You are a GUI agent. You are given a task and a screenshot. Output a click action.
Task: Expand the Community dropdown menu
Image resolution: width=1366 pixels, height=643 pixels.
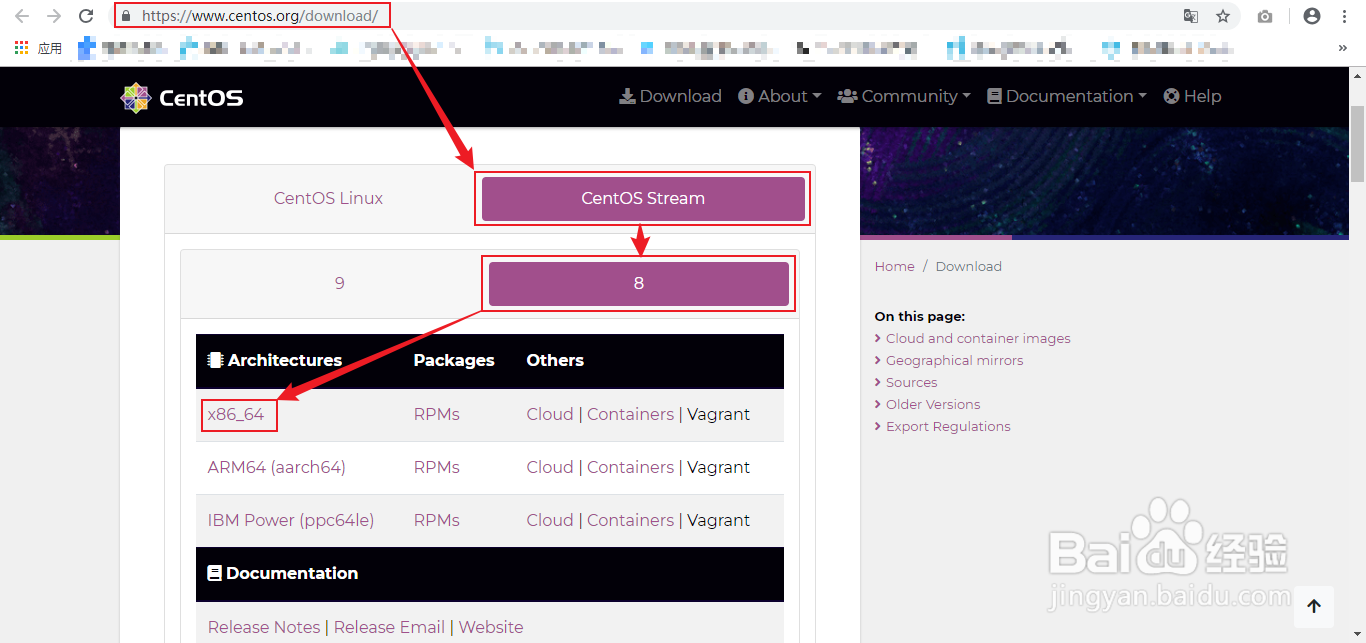click(x=904, y=96)
